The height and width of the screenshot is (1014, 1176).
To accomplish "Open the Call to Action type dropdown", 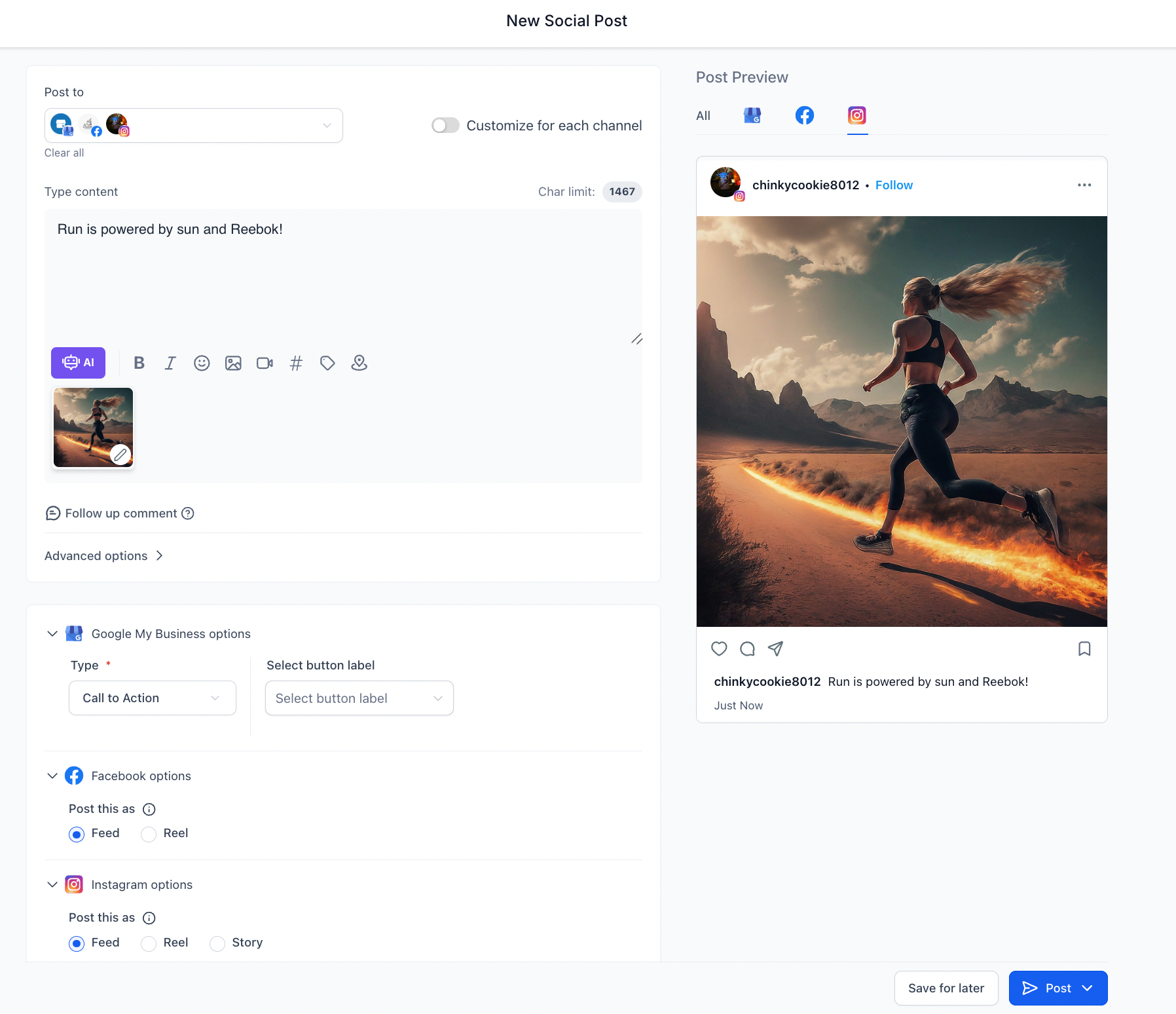I will pyautogui.click(x=153, y=698).
